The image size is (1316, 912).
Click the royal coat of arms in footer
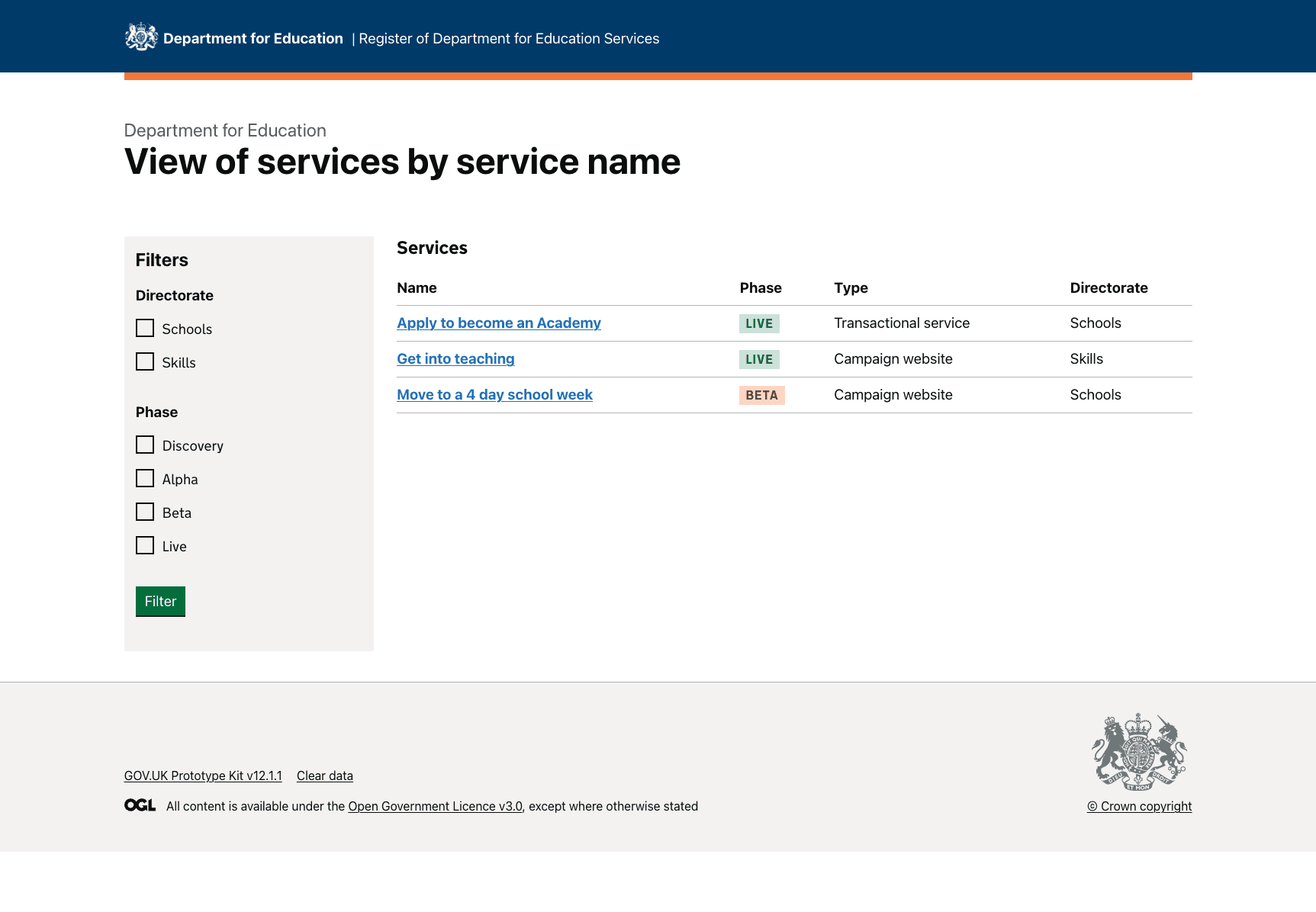click(1139, 751)
